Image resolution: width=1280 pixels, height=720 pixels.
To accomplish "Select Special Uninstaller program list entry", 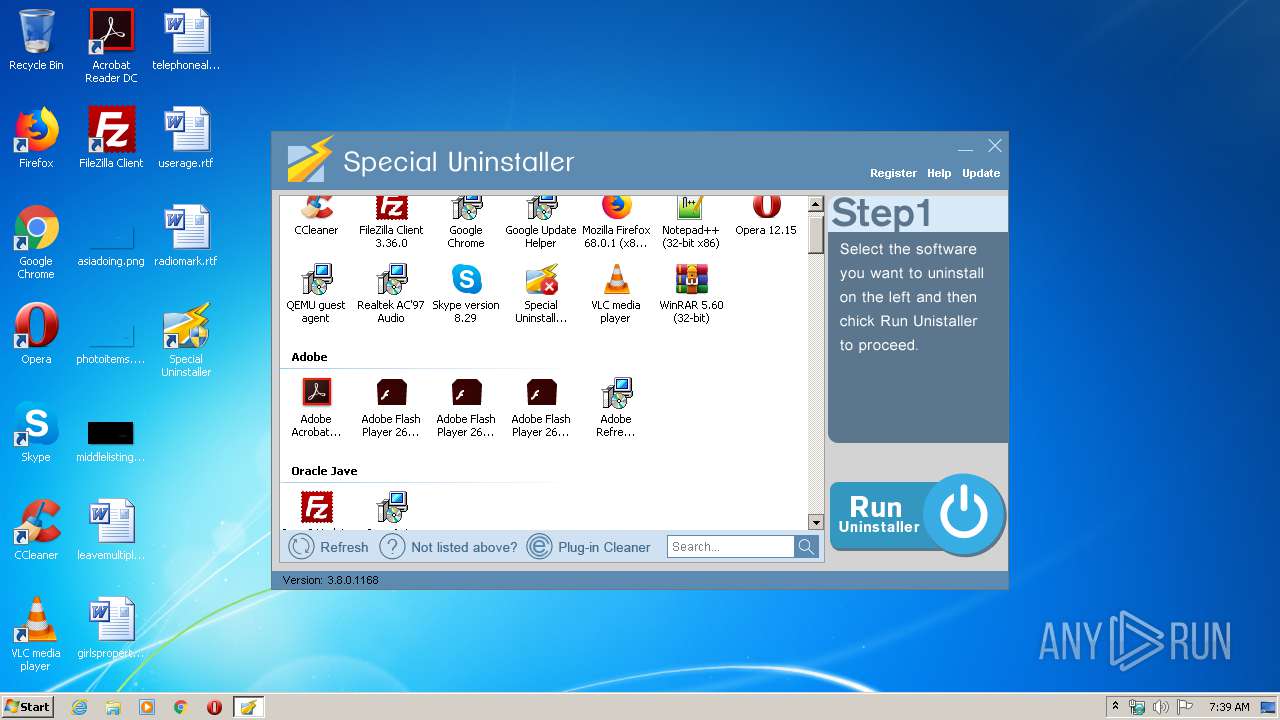I will tap(541, 294).
